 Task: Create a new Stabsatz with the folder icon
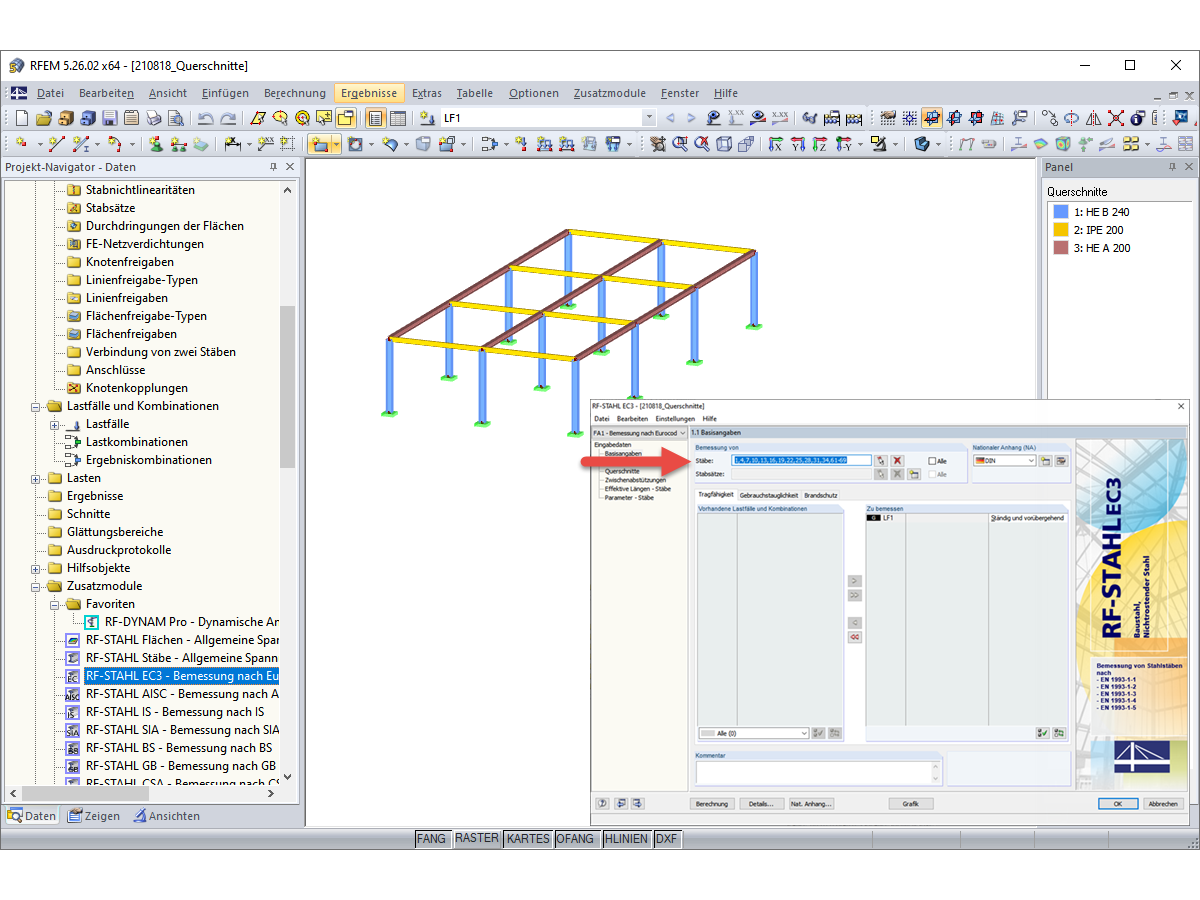(914, 474)
